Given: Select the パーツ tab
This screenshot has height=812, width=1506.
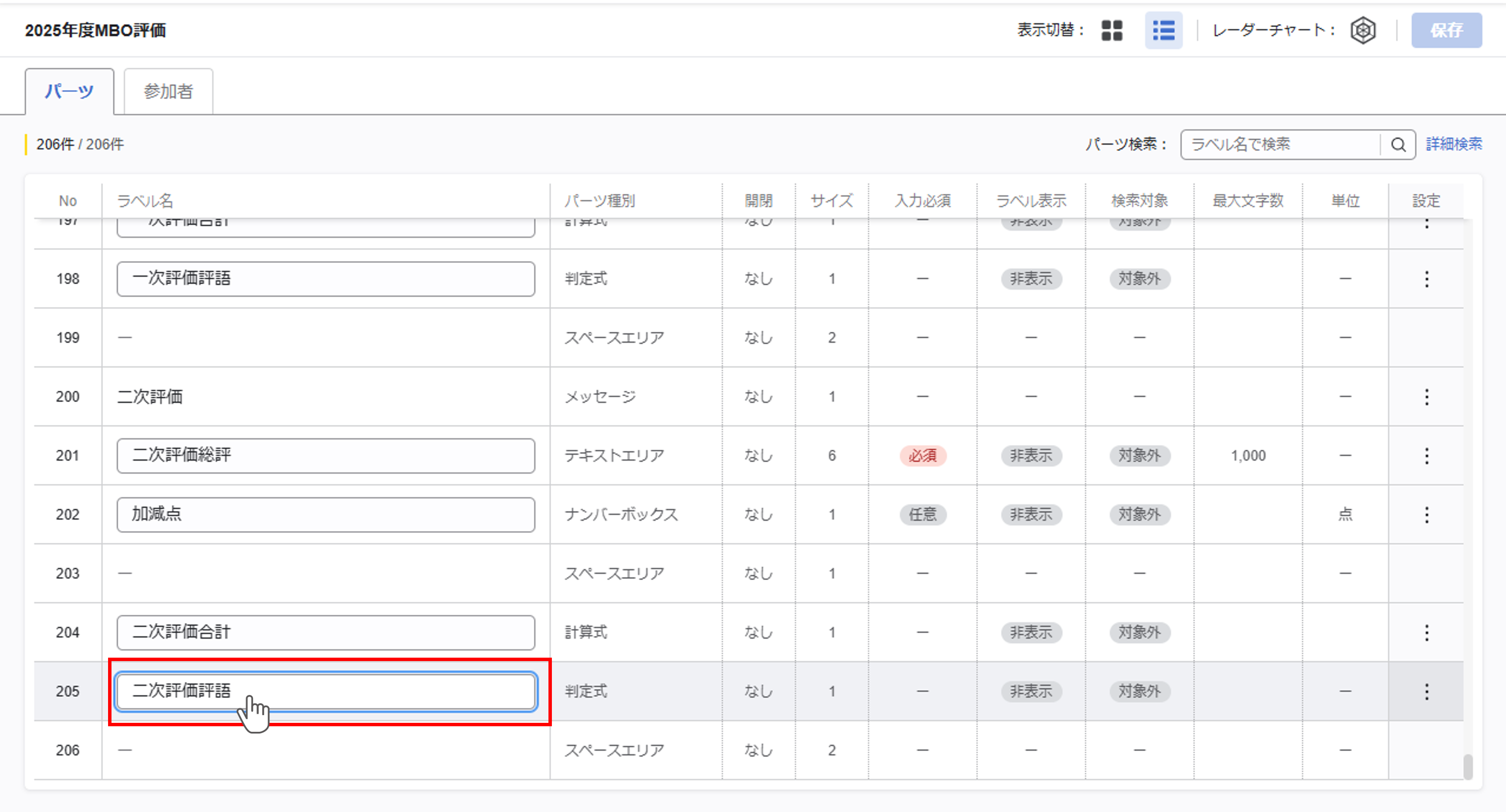Looking at the screenshot, I should pyautogui.click(x=69, y=91).
